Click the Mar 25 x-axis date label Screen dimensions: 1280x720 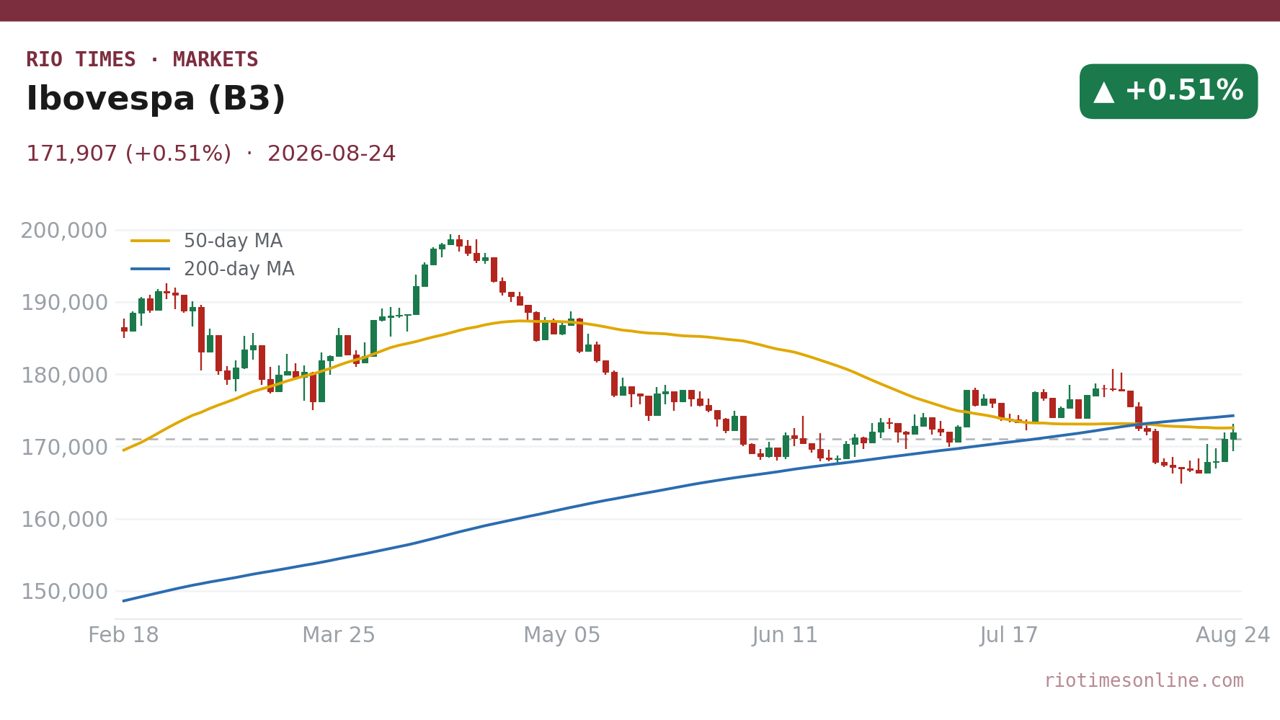tap(339, 636)
